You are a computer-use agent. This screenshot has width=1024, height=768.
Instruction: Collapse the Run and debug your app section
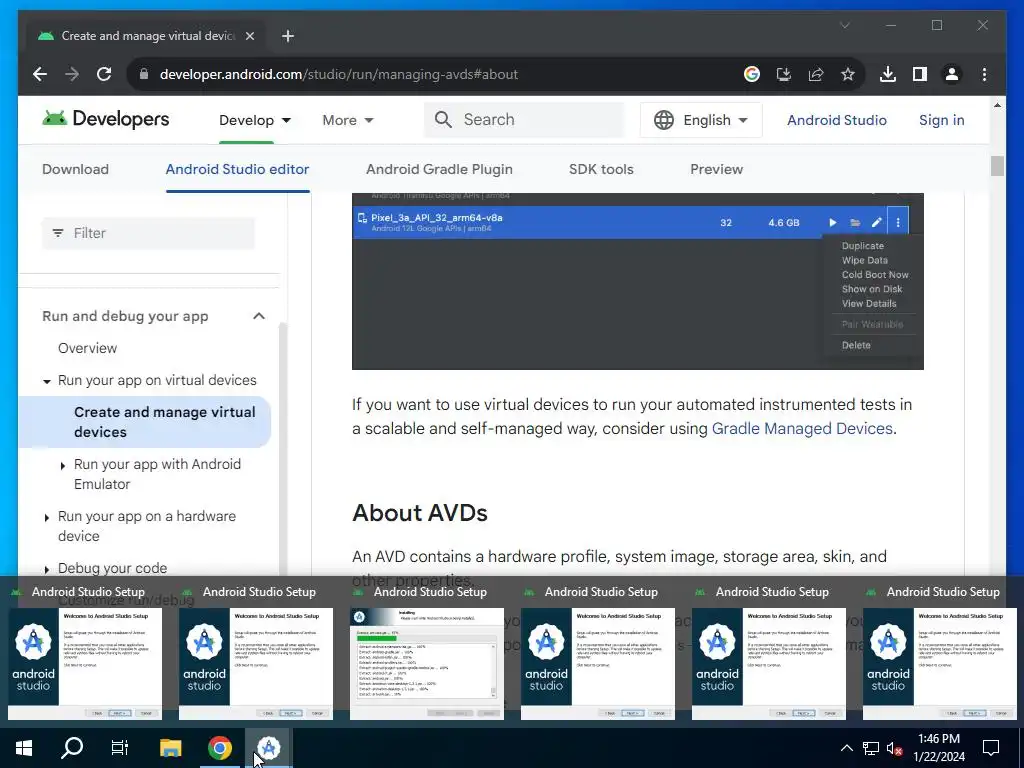pyautogui.click(x=259, y=316)
